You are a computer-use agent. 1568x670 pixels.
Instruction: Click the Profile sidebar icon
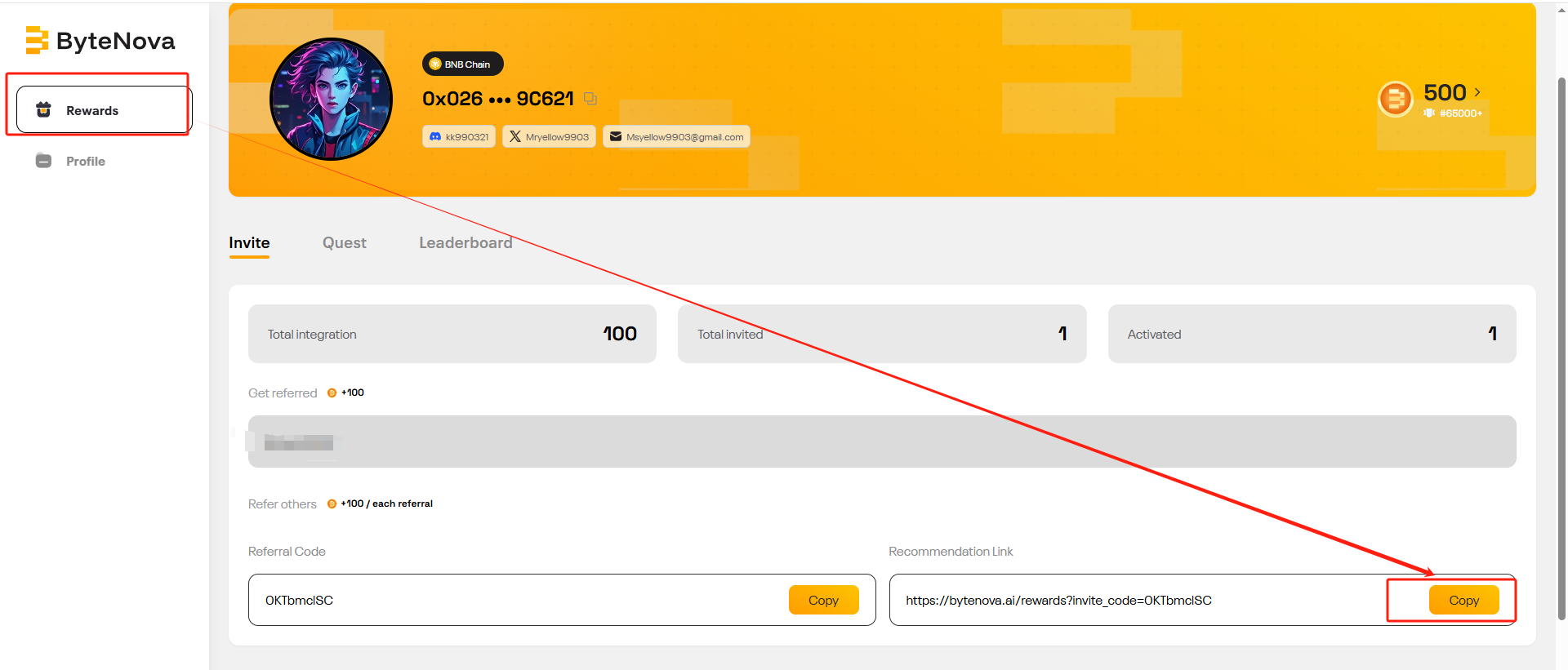[43, 161]
